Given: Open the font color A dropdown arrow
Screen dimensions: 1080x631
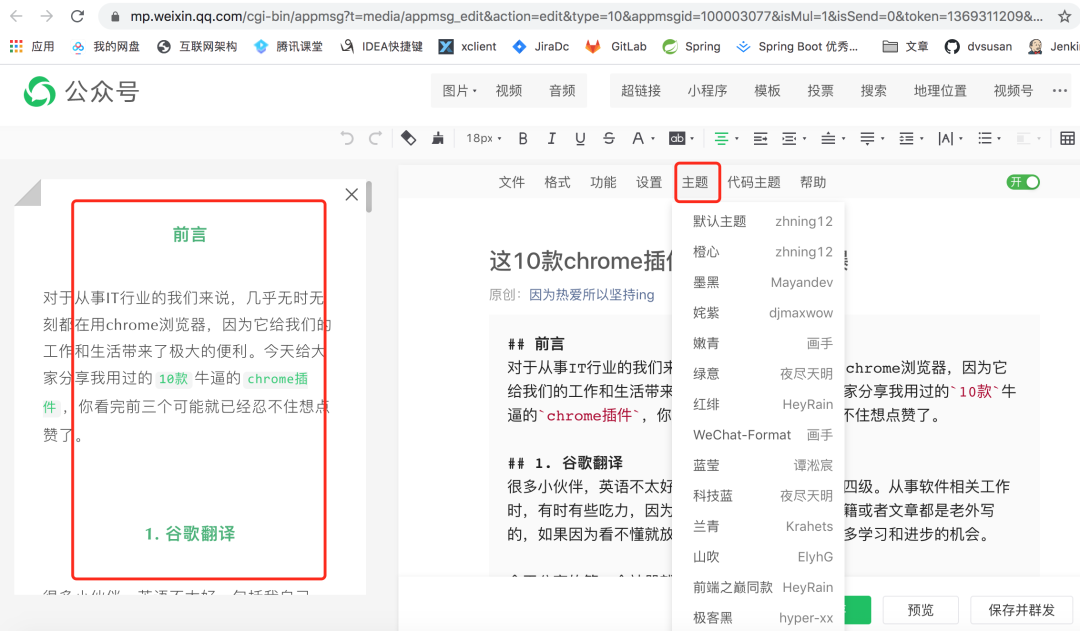Looking at the screenshot, I should 653,138.
